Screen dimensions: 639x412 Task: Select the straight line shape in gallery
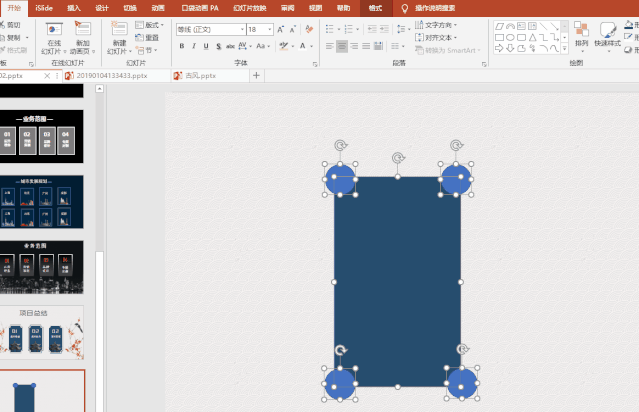pyautogui.click(x=543, y=26)
